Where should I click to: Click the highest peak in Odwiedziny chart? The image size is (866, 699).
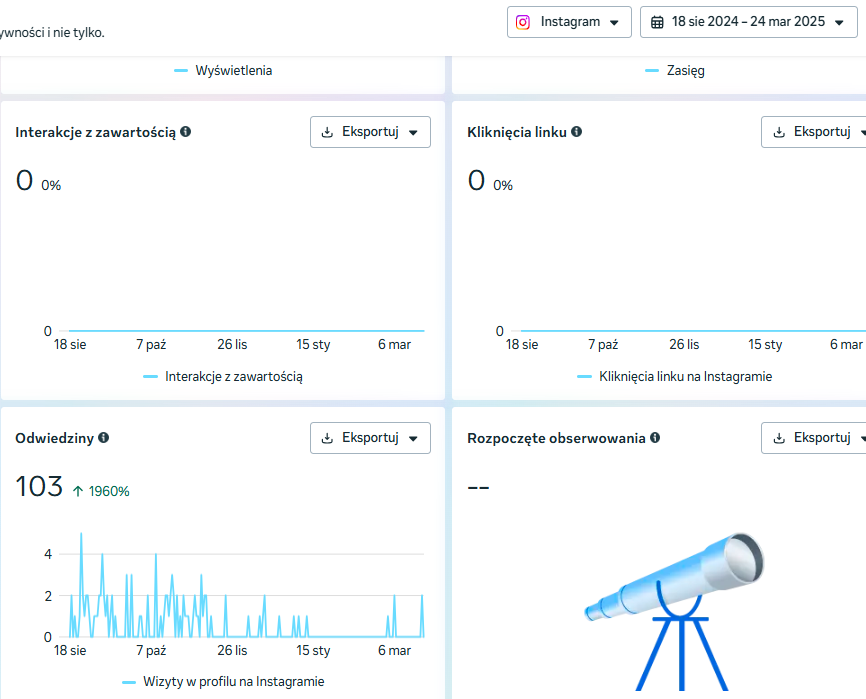tap(81, 534)
